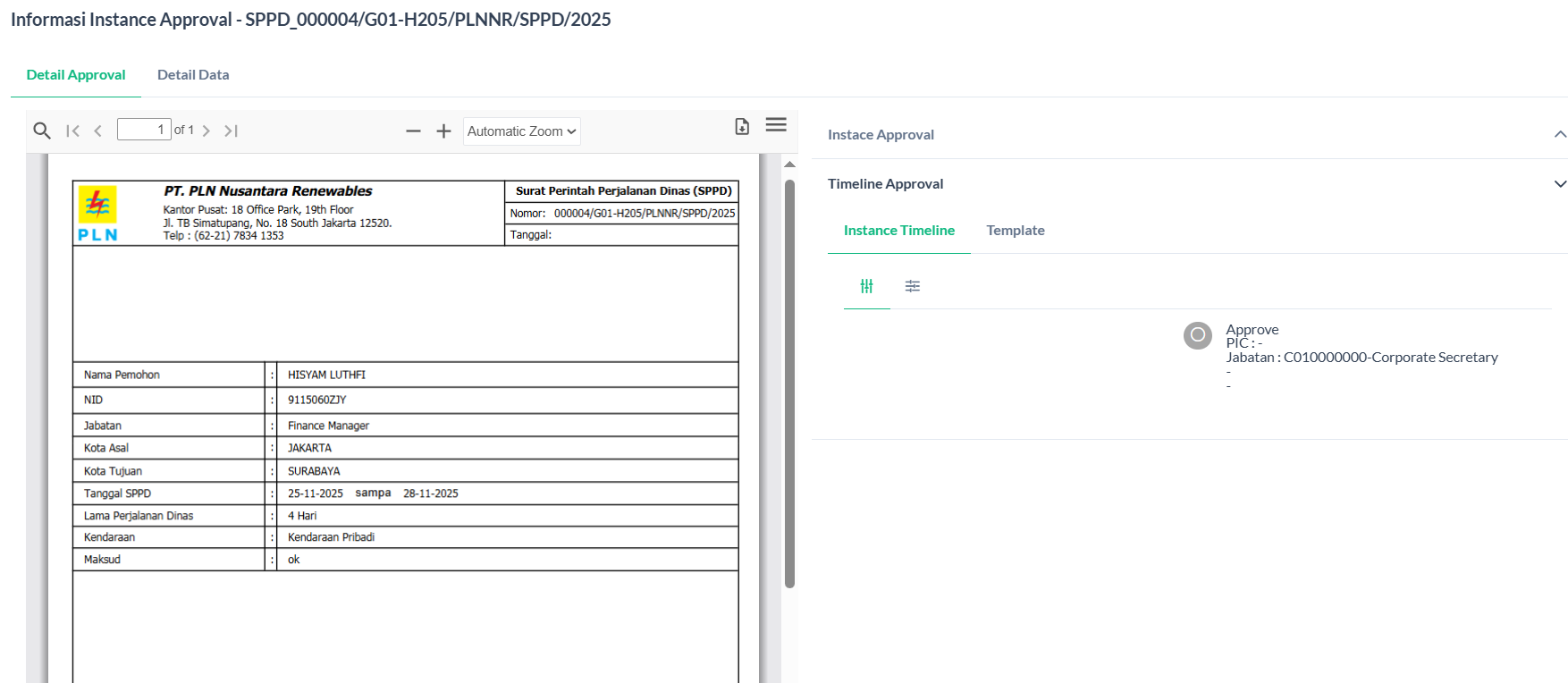Click the JAKARTA origin city value
Viewport: 1568px width, 683px height.
[309, 448]
